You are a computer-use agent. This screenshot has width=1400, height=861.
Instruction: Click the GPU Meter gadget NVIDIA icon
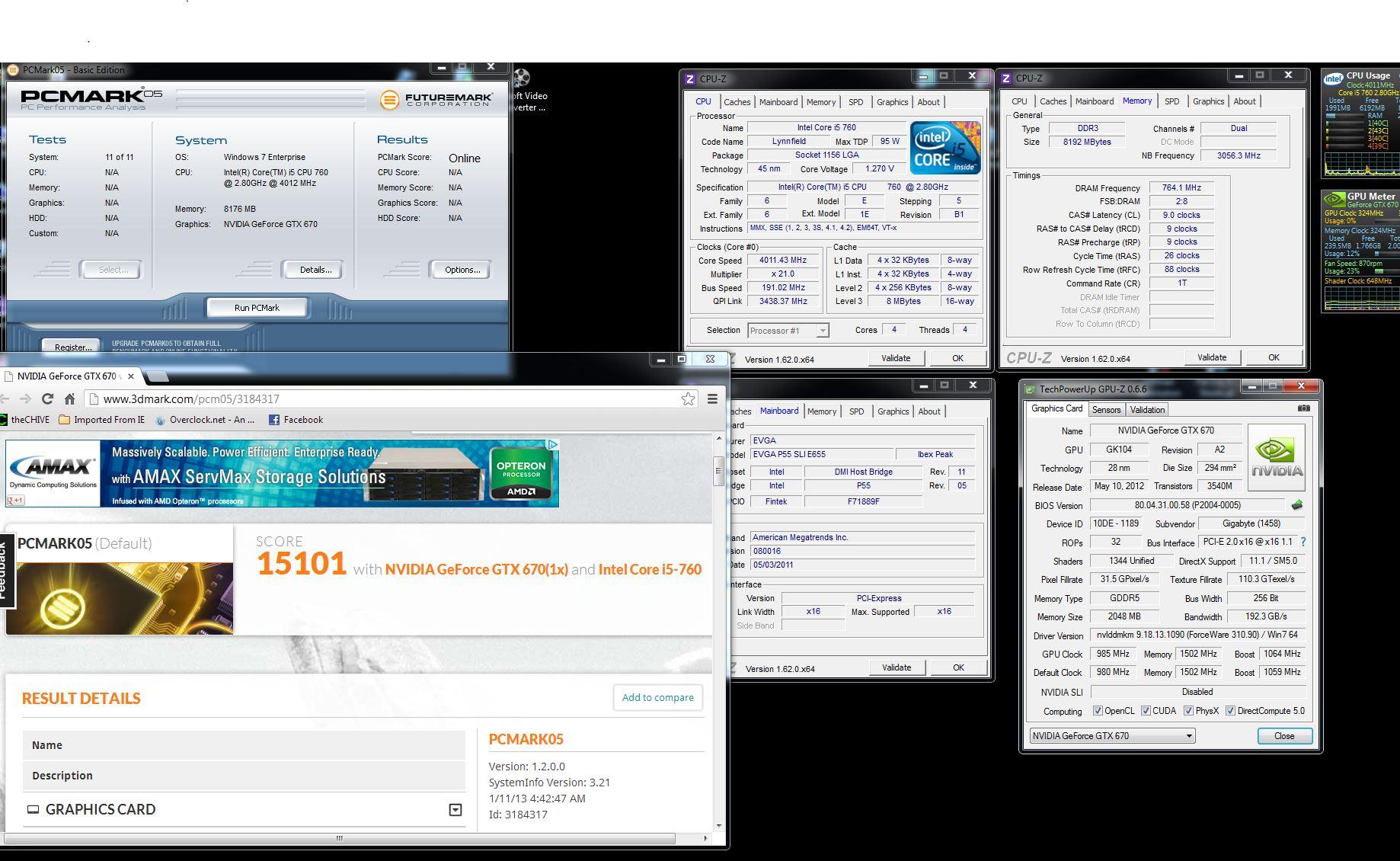1334,200
